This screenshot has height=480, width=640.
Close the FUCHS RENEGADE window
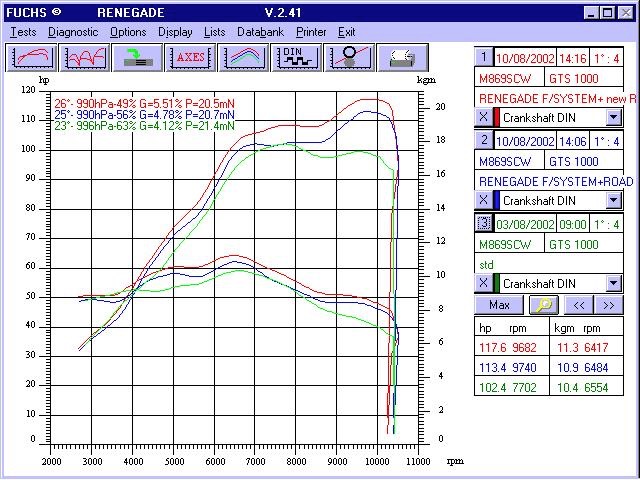point(625,13)
